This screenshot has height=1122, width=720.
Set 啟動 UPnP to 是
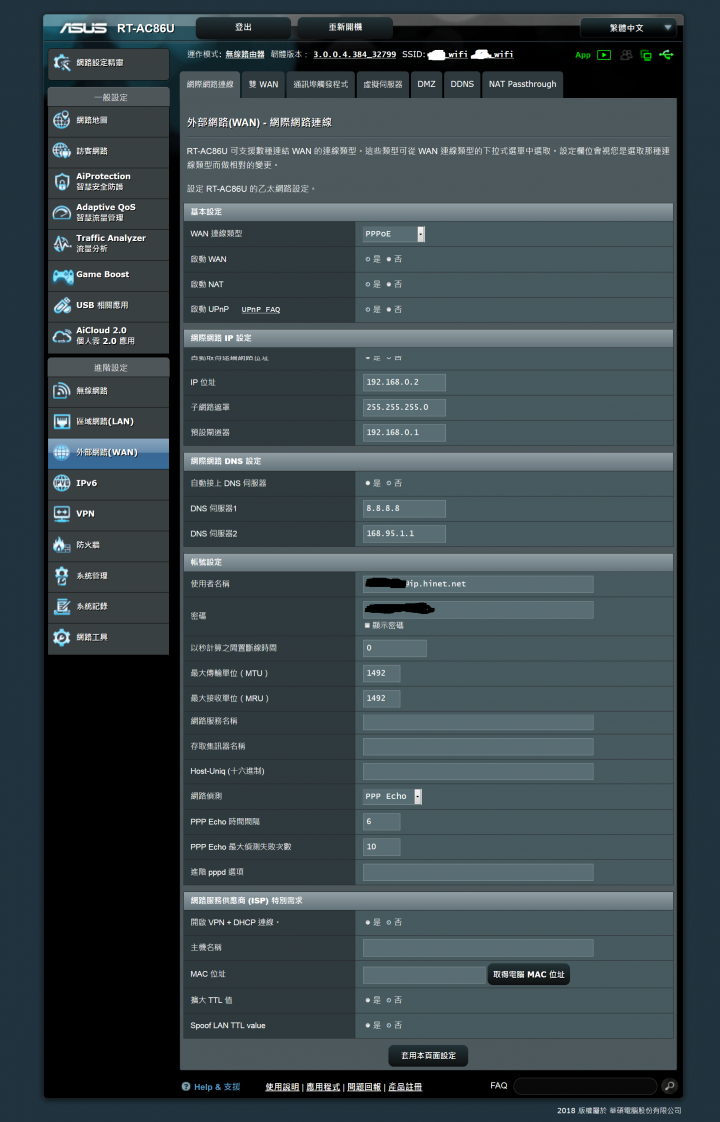[368, 309]
